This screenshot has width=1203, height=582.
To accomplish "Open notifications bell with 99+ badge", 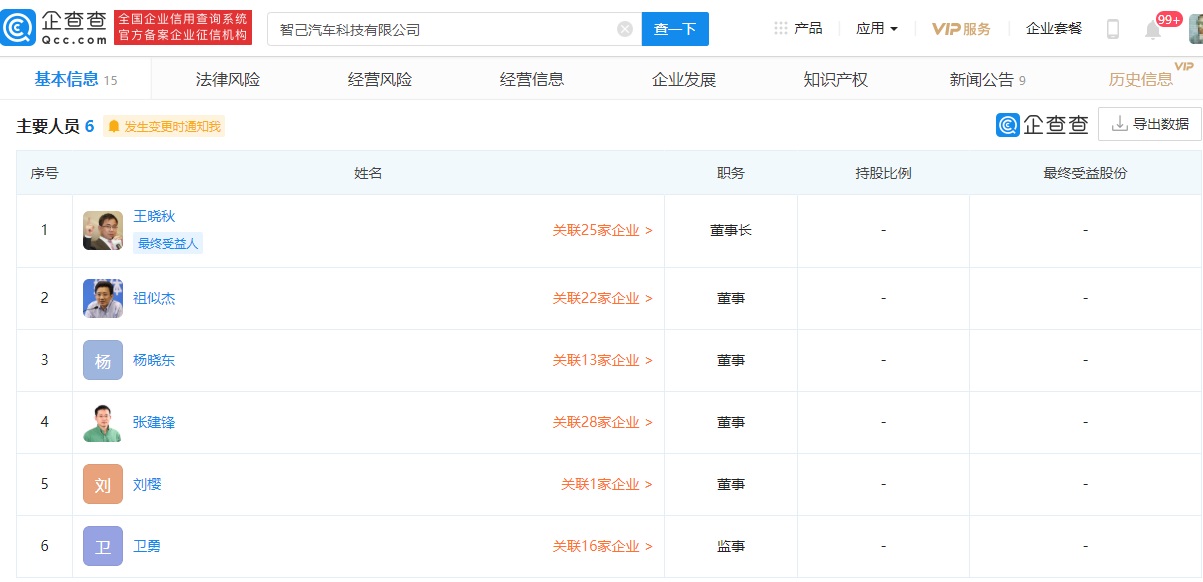I will coord(1153,29).
